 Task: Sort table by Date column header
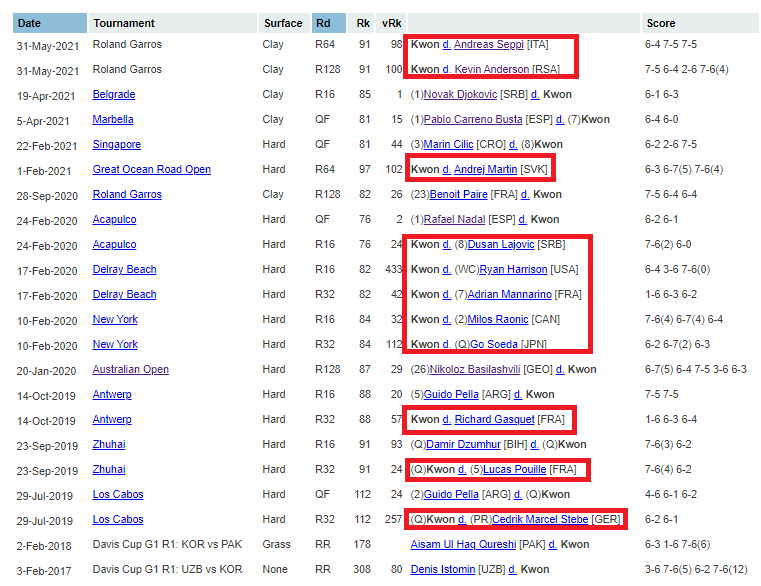click(x=50, y=23)
